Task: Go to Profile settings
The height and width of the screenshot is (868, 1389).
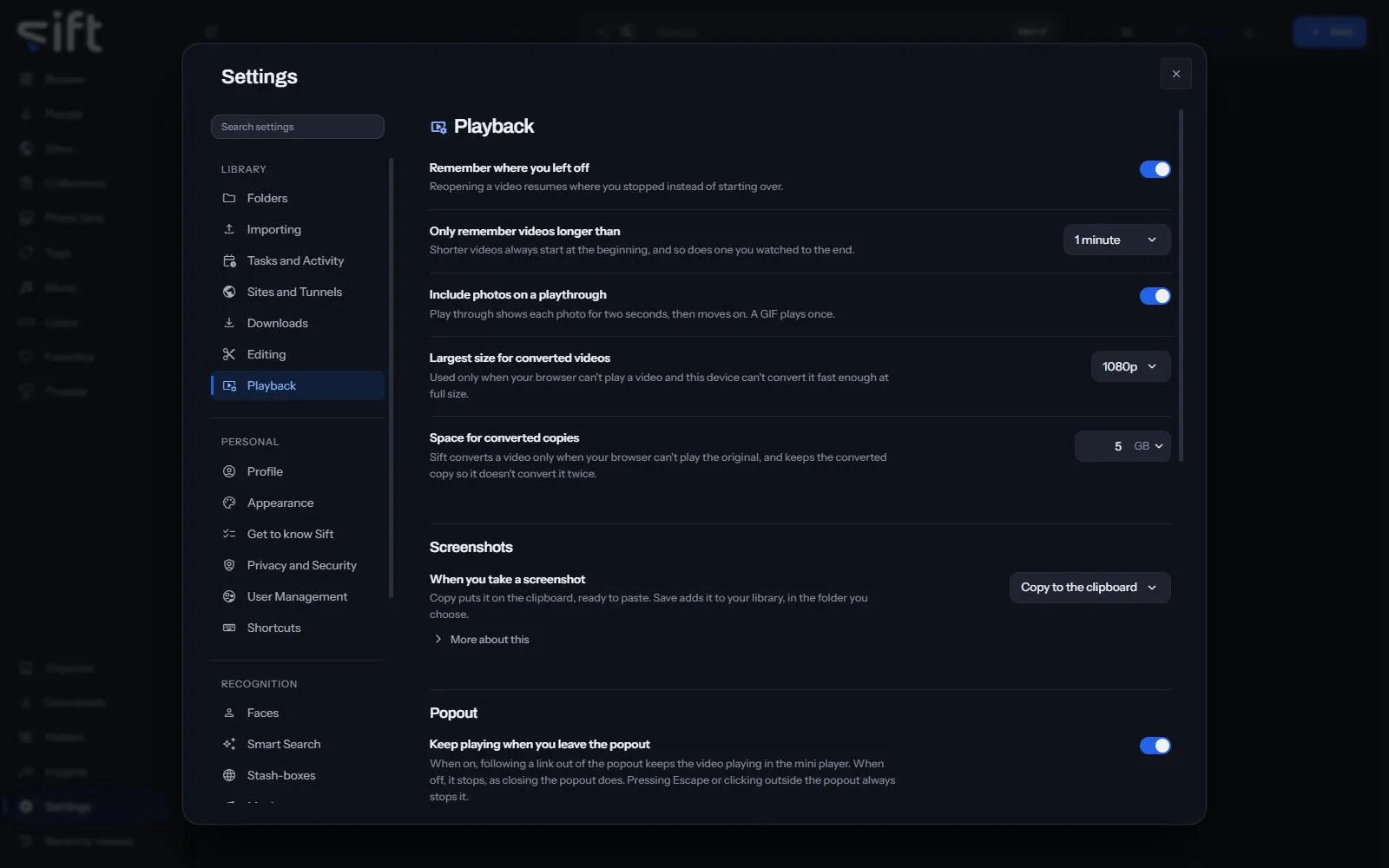Action: [x=297, y=471]
